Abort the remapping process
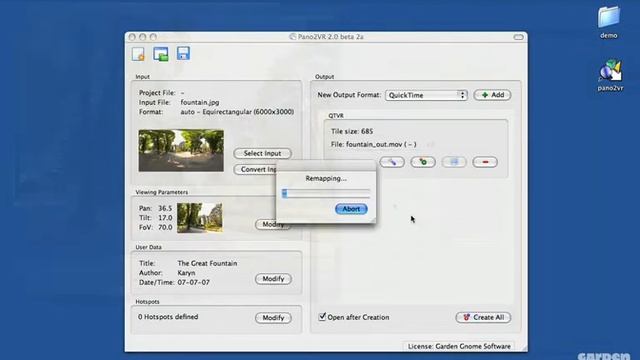The image size is (640, 360). [351, 209]
